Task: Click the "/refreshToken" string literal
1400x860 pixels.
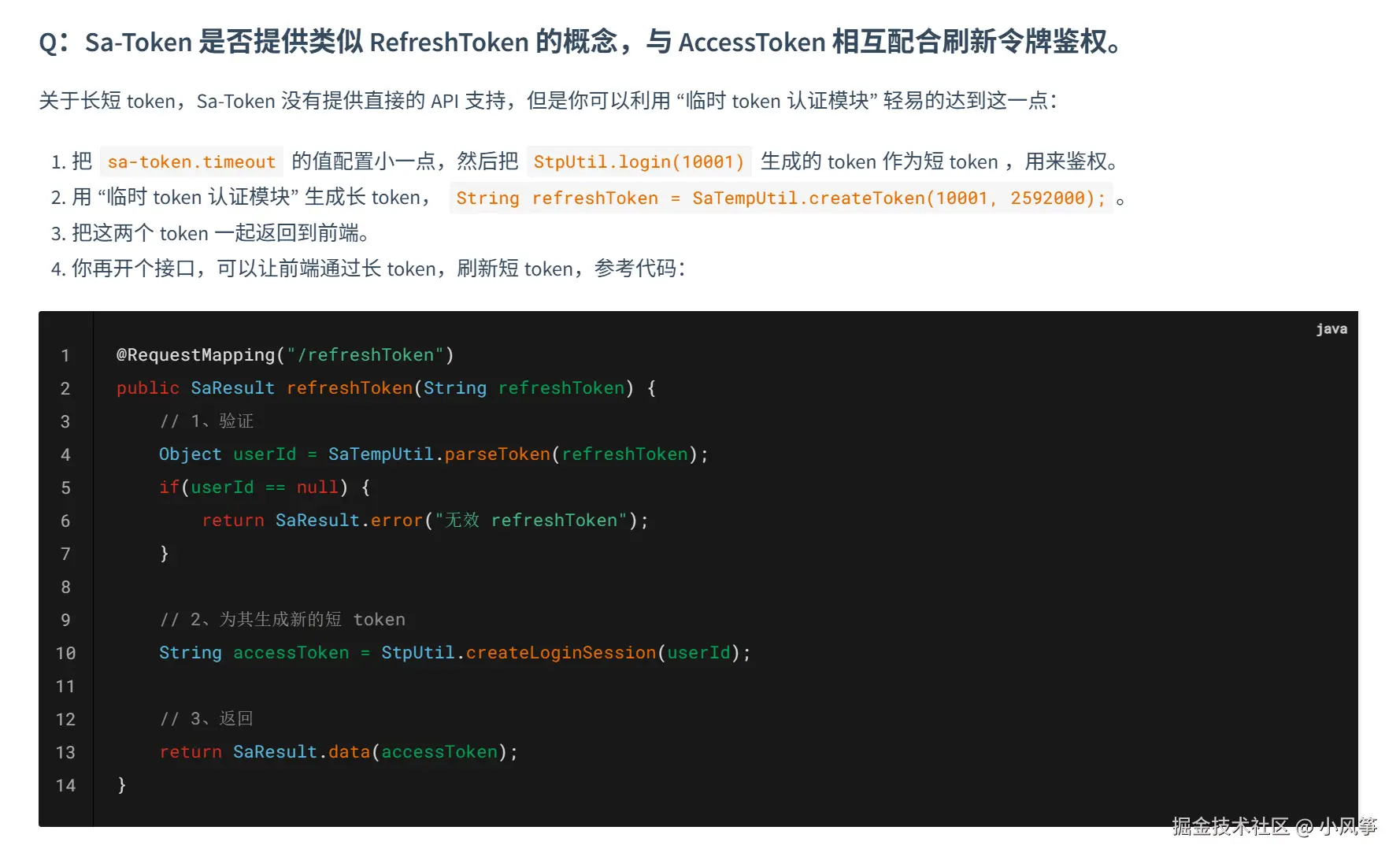Action: (x=365, y=355)
